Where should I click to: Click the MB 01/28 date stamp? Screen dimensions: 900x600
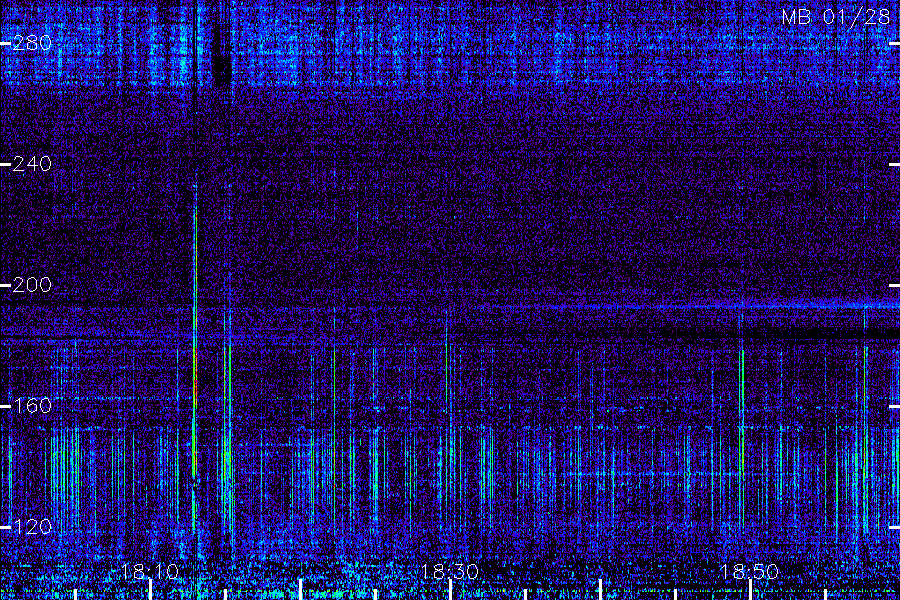[836, 17]
